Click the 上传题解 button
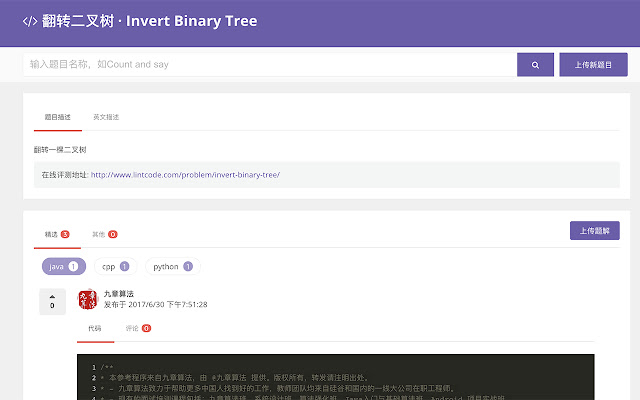The image size is (640, 400). point(594,231)
